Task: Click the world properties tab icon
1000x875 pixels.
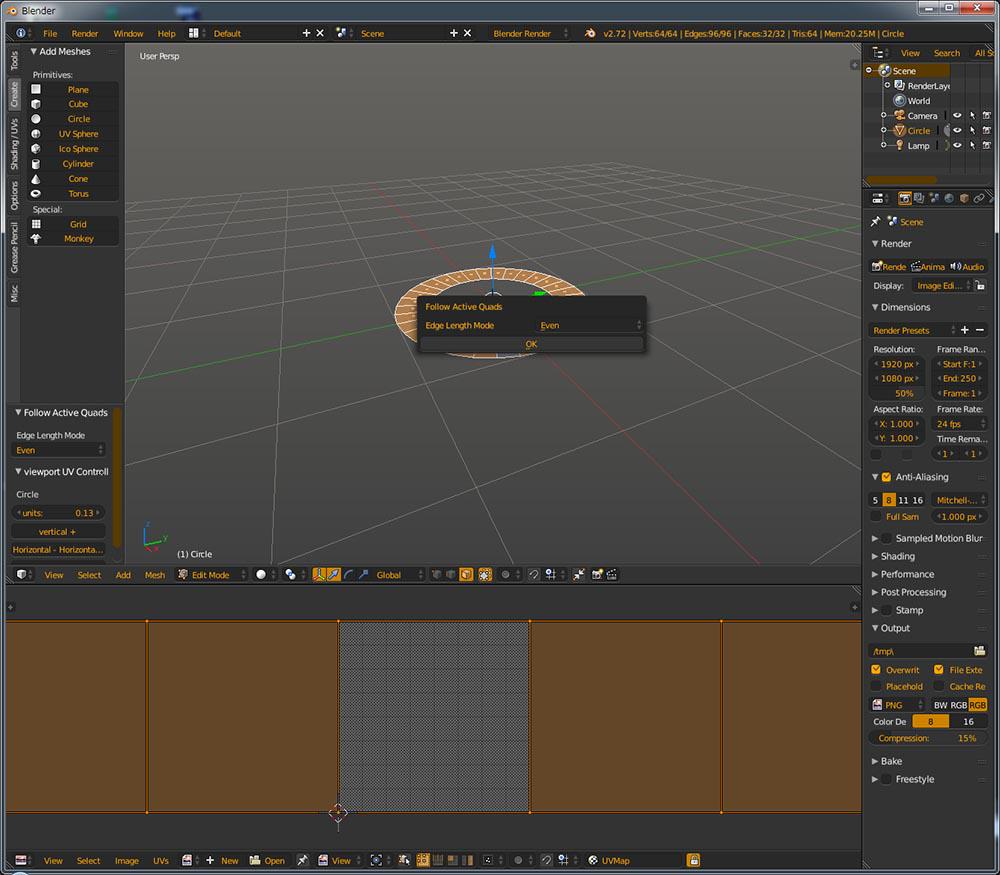Action: tap(949, 198)
